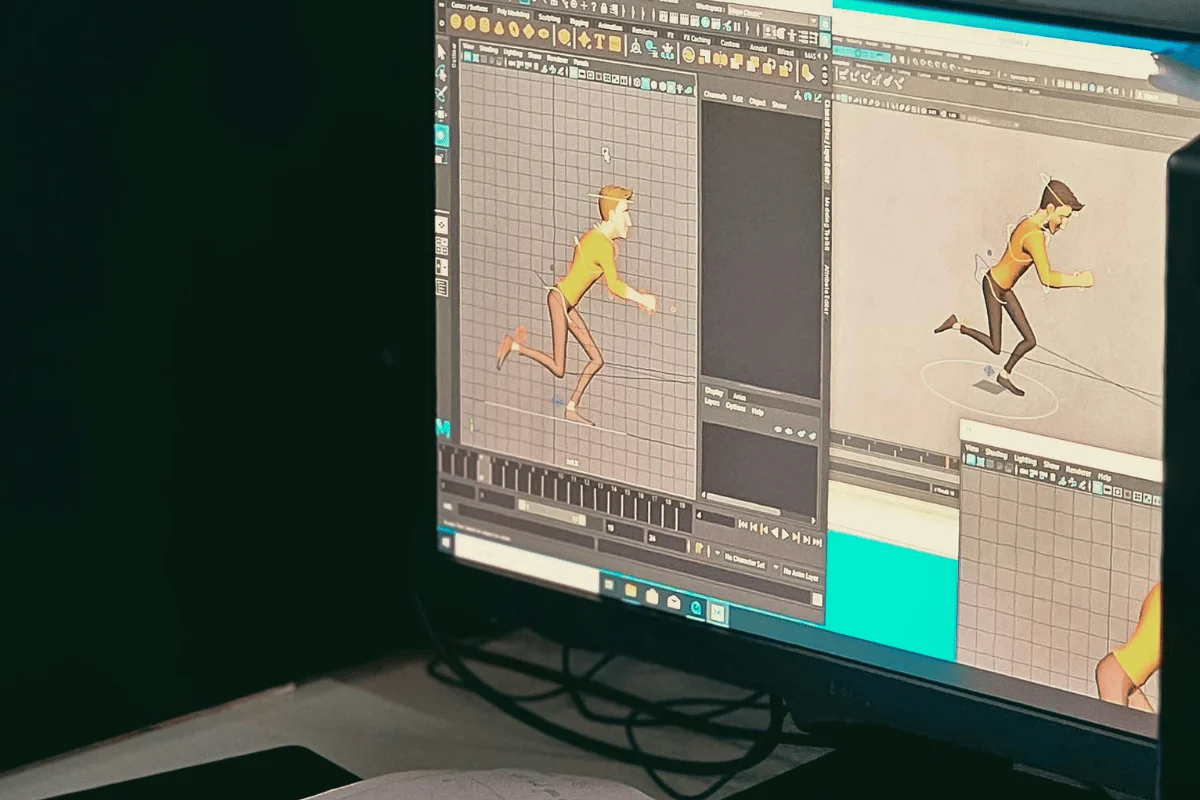Screen dimensions: 1200x800
Task: Click the Set Key icon by range fields
Action: click(698, 548)
